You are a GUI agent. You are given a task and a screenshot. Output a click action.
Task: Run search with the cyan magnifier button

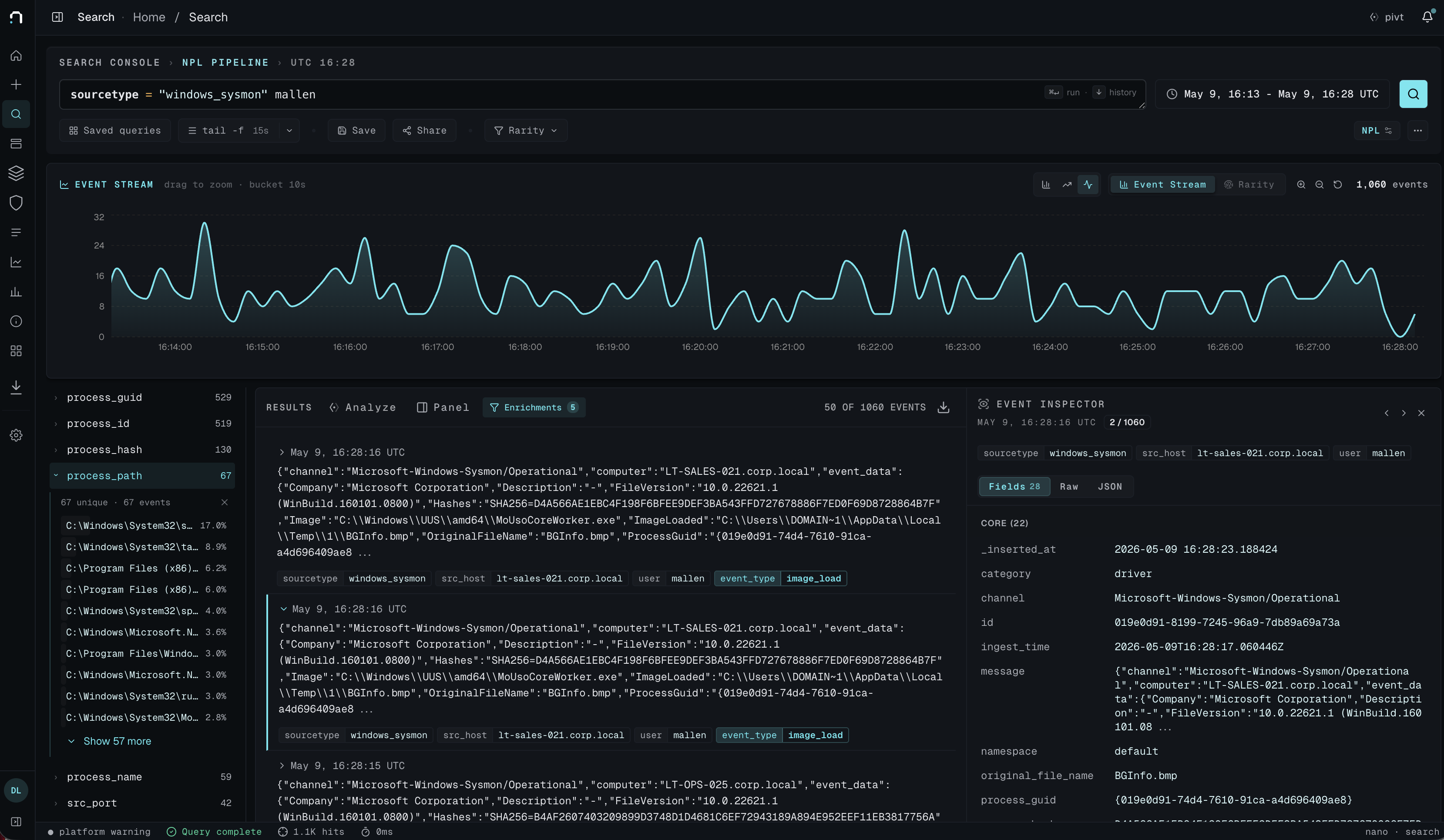click(x=1413, y=94)
